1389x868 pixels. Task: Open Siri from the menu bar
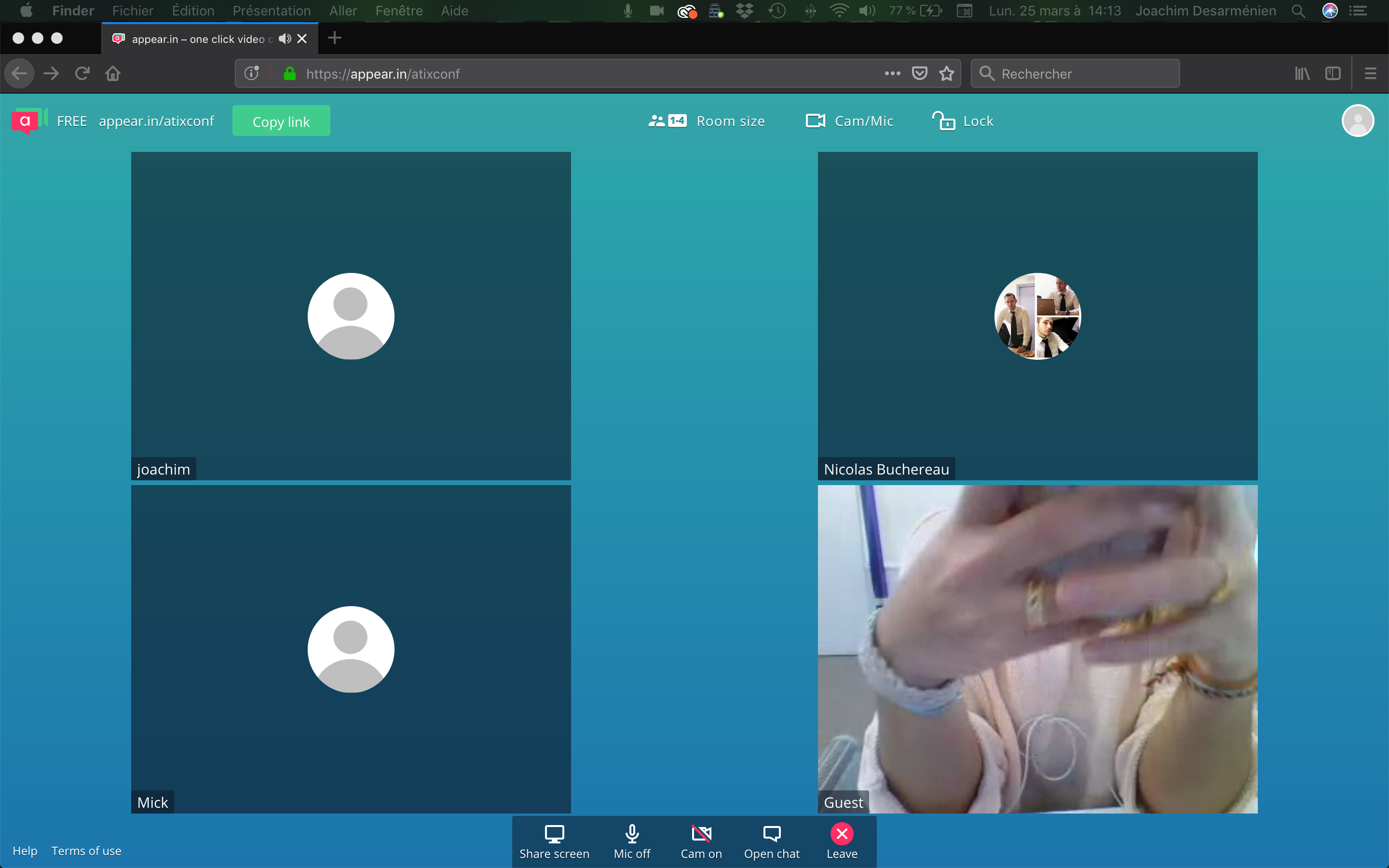(1330, 10)
